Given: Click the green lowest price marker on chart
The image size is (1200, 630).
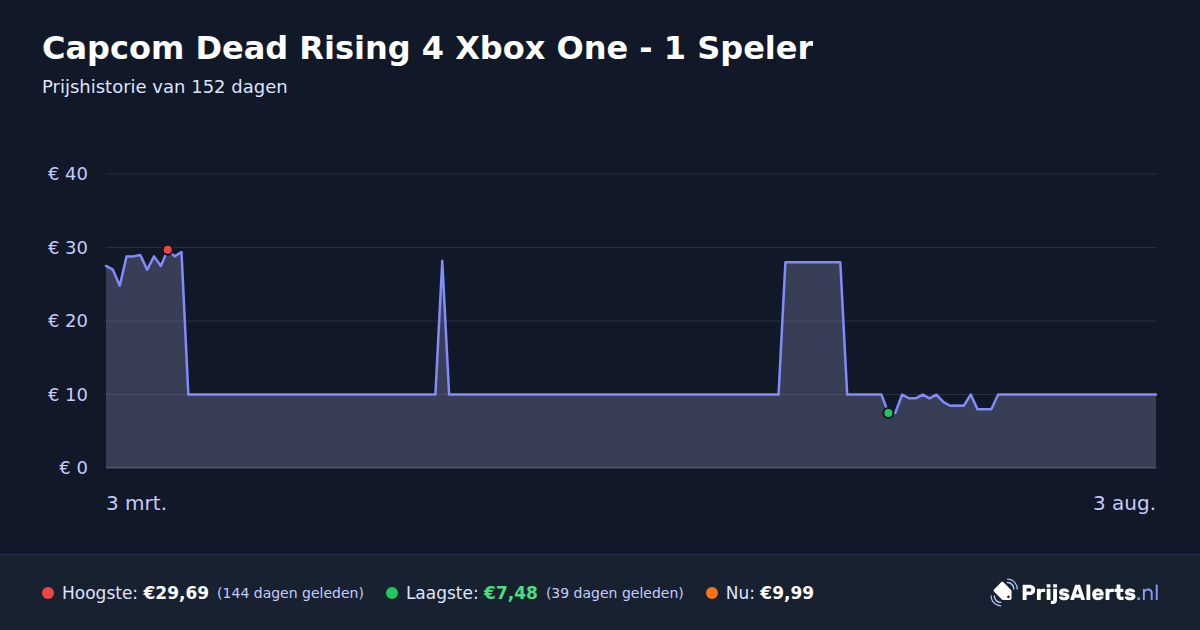Looking at the screenshot, I should tap(888, 413).
